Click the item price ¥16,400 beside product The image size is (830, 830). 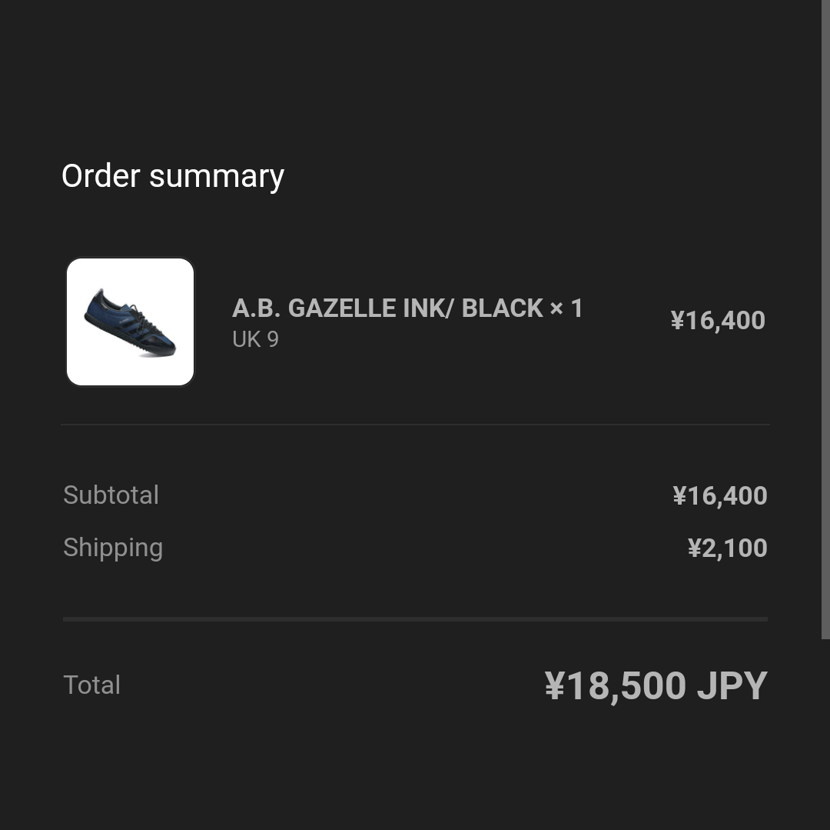point(718,320)
